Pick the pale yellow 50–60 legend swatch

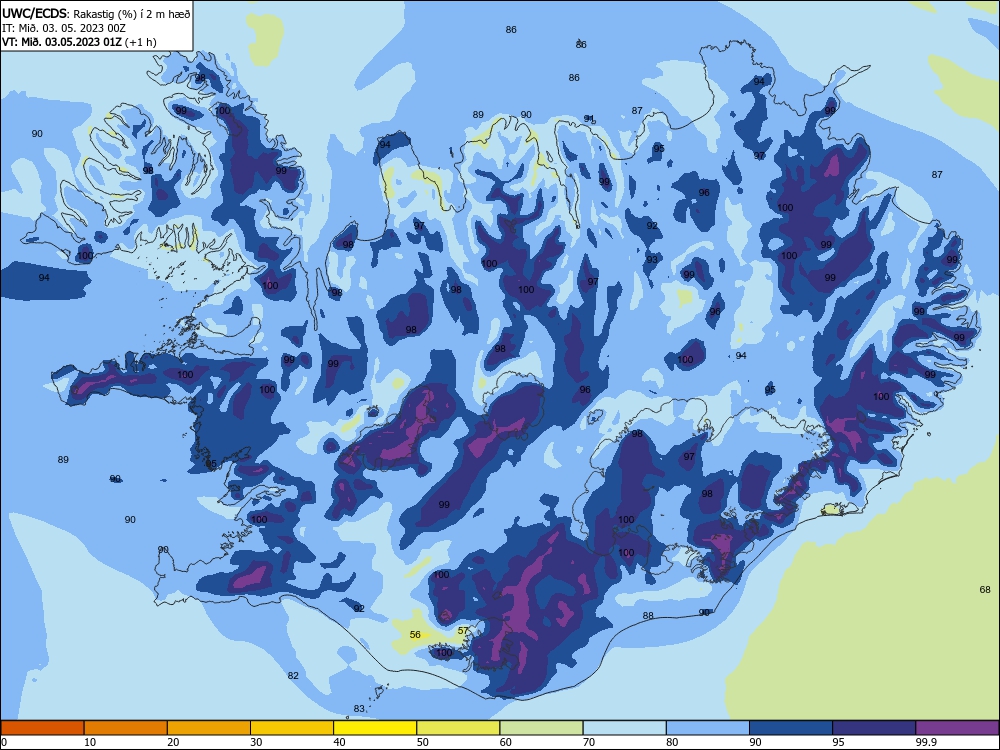[458, 728]
